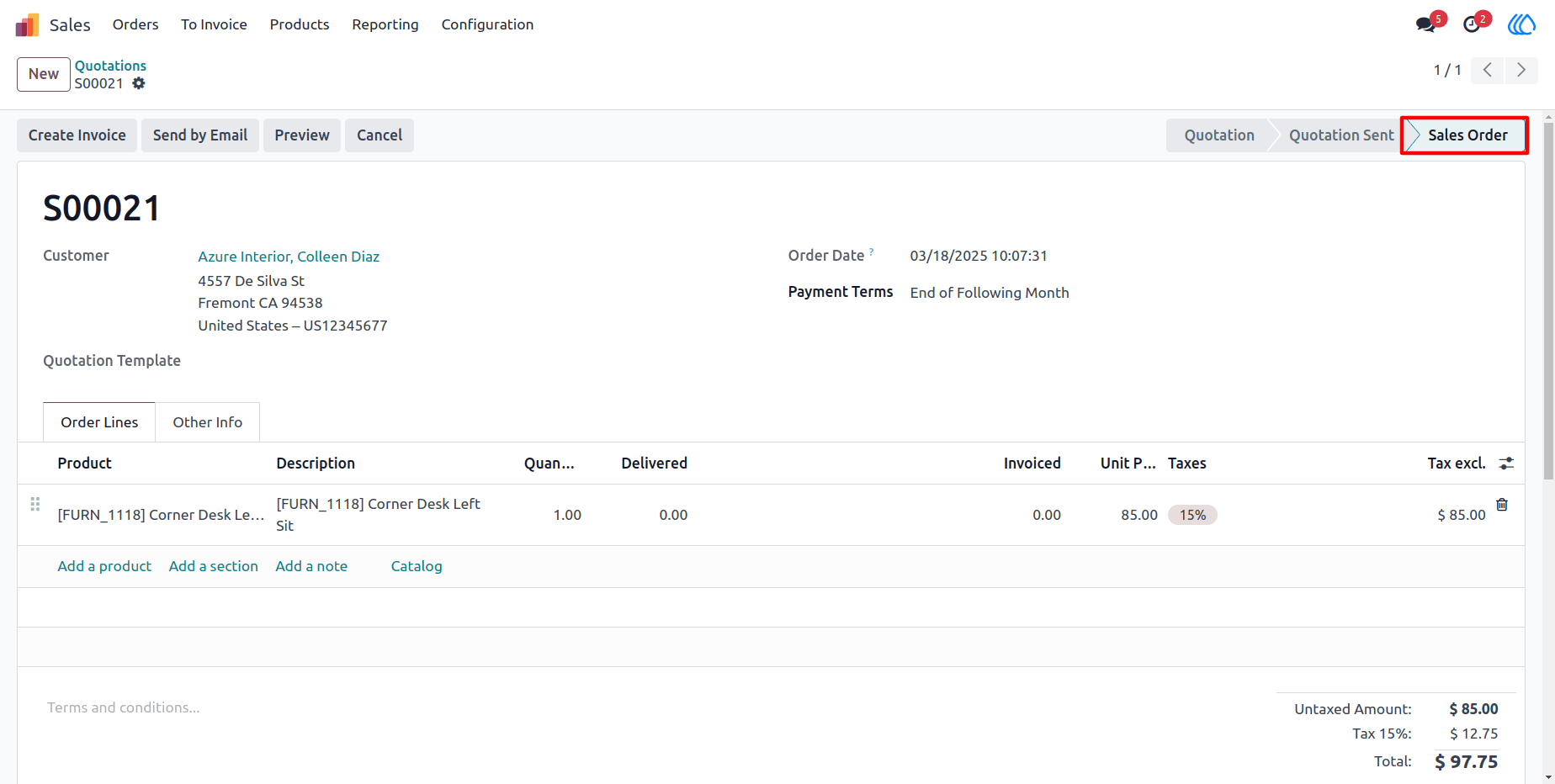The height and width of the screenshot is (784, 1555).
Task: Click the Order Date field value
Action: (979, 256)
